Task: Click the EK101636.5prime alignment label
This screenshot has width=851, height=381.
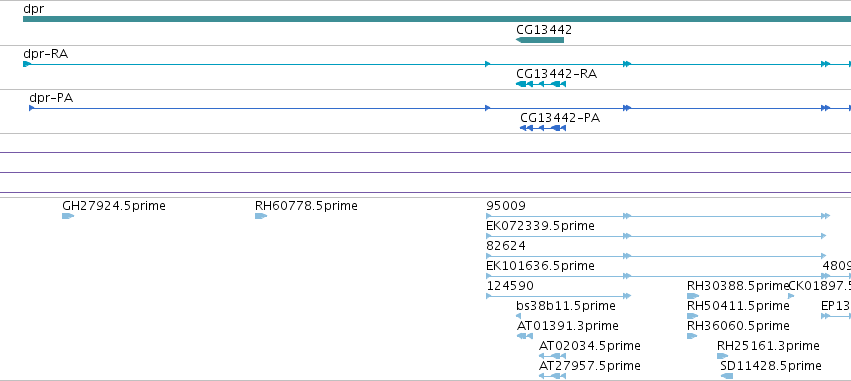Action: tap(540, 265)
